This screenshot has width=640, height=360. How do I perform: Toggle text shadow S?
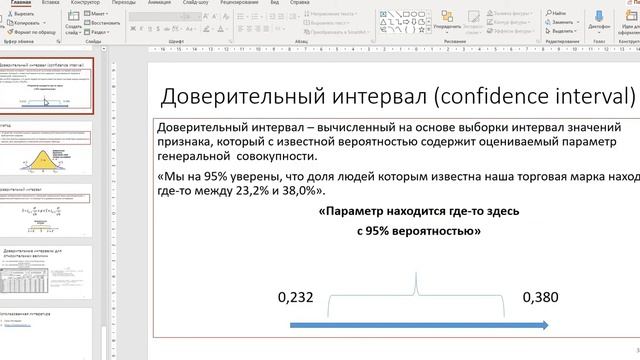(x=158, y=29)
